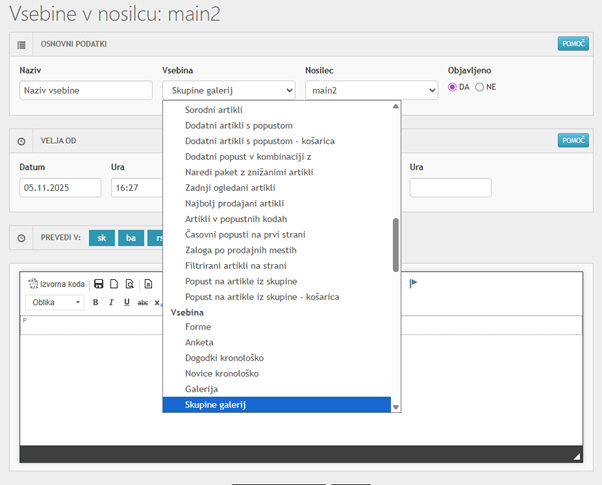602x485 pixels.
Task: Toggle Izvorna koda source view
Action: tap(56, 284)
